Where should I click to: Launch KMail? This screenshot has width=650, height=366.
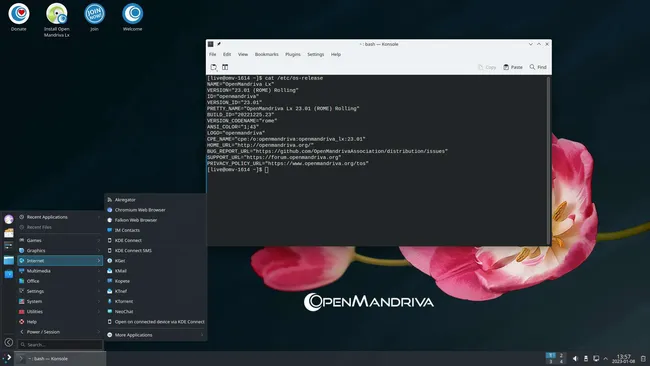[x=155, y=271]
